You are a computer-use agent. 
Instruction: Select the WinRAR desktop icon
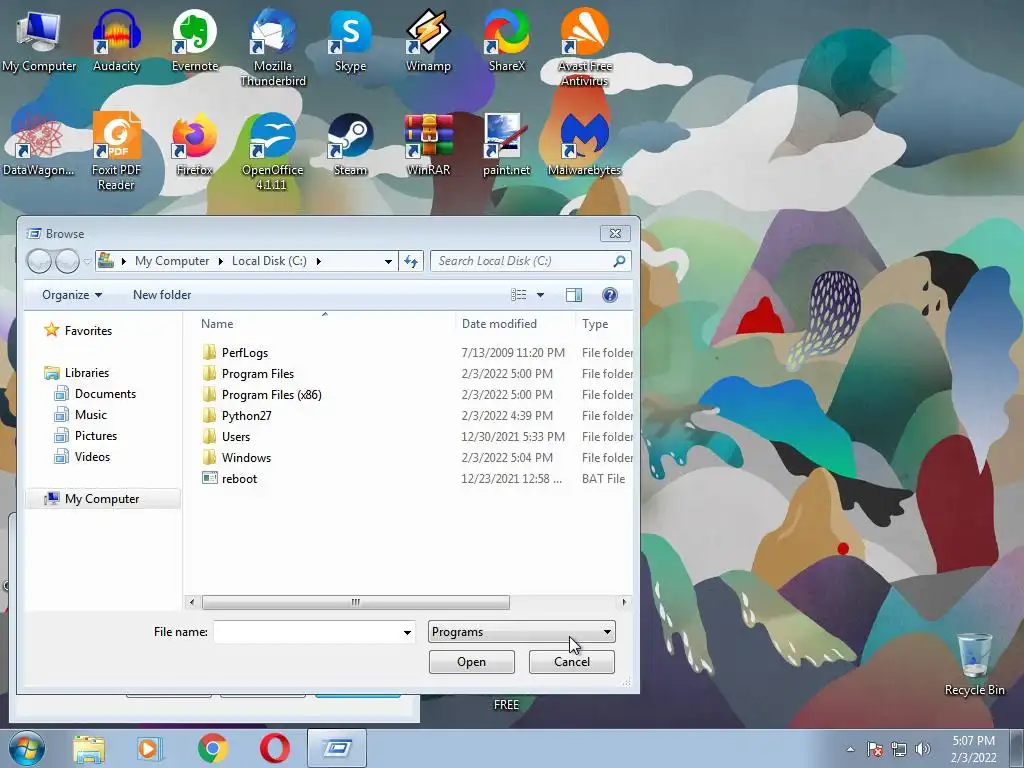pos(428,144)
